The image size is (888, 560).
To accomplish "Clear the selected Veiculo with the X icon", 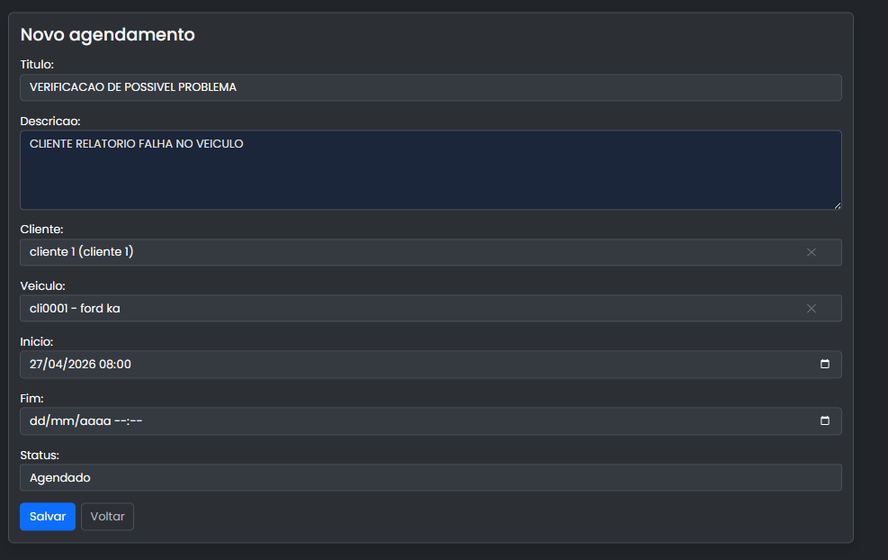I will (x=811, y=309).
